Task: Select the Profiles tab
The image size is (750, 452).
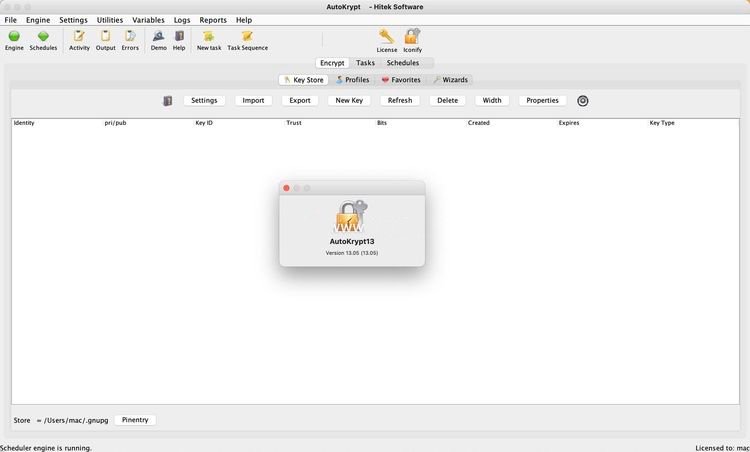Action: [x=352, y=80]
